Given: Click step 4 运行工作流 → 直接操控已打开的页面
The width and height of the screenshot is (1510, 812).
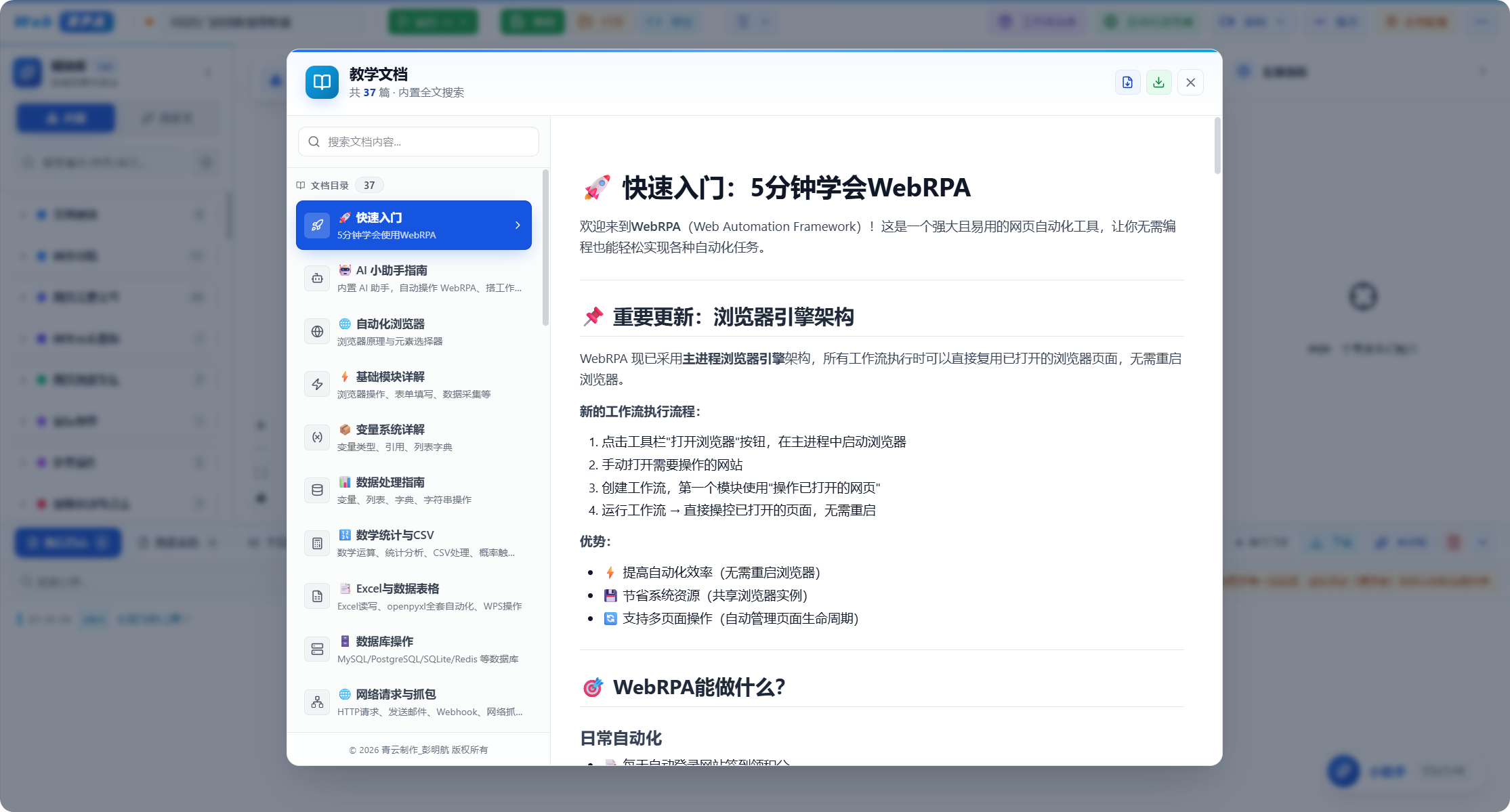Looking at the screenshot, I should (x=738, y=510).
